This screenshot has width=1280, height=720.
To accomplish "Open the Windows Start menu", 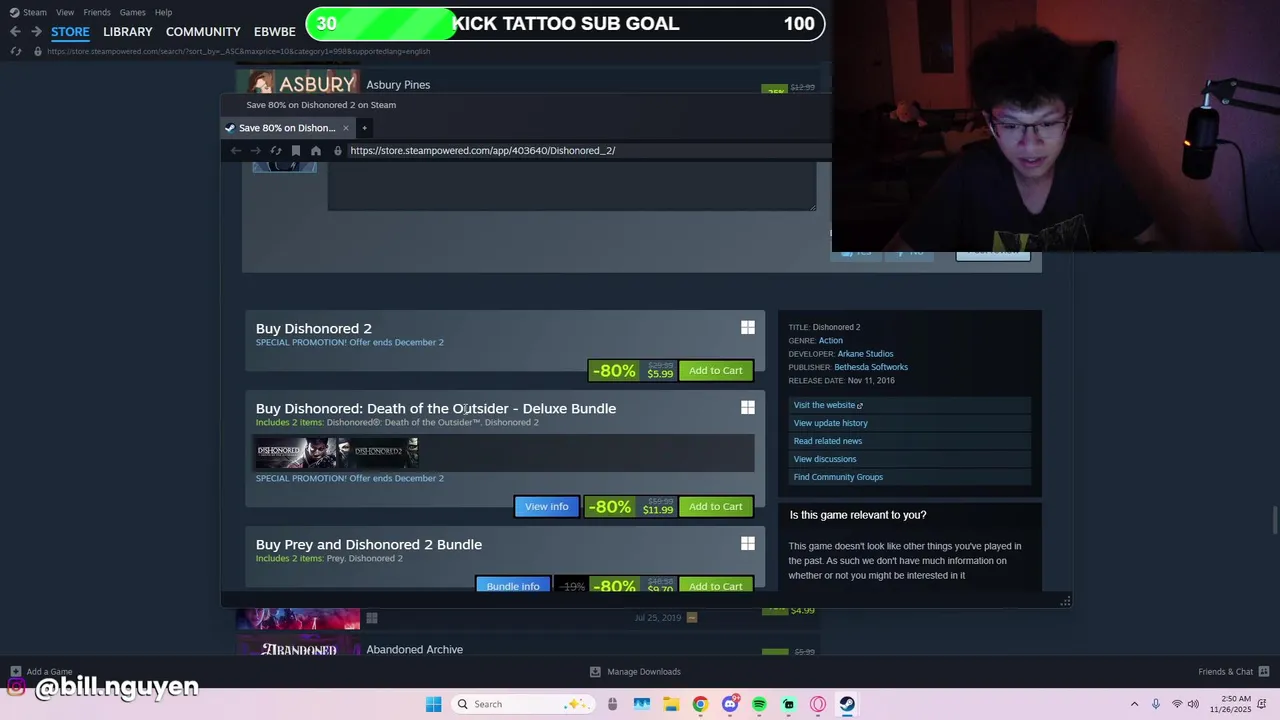I will 433,704.
